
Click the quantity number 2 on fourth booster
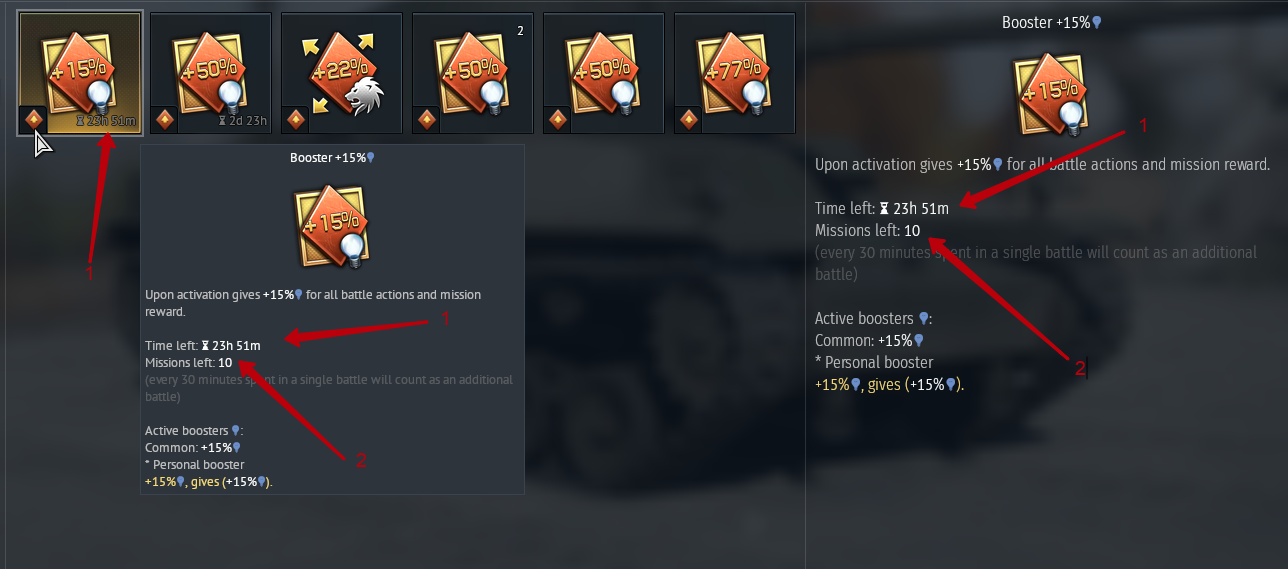520,31
